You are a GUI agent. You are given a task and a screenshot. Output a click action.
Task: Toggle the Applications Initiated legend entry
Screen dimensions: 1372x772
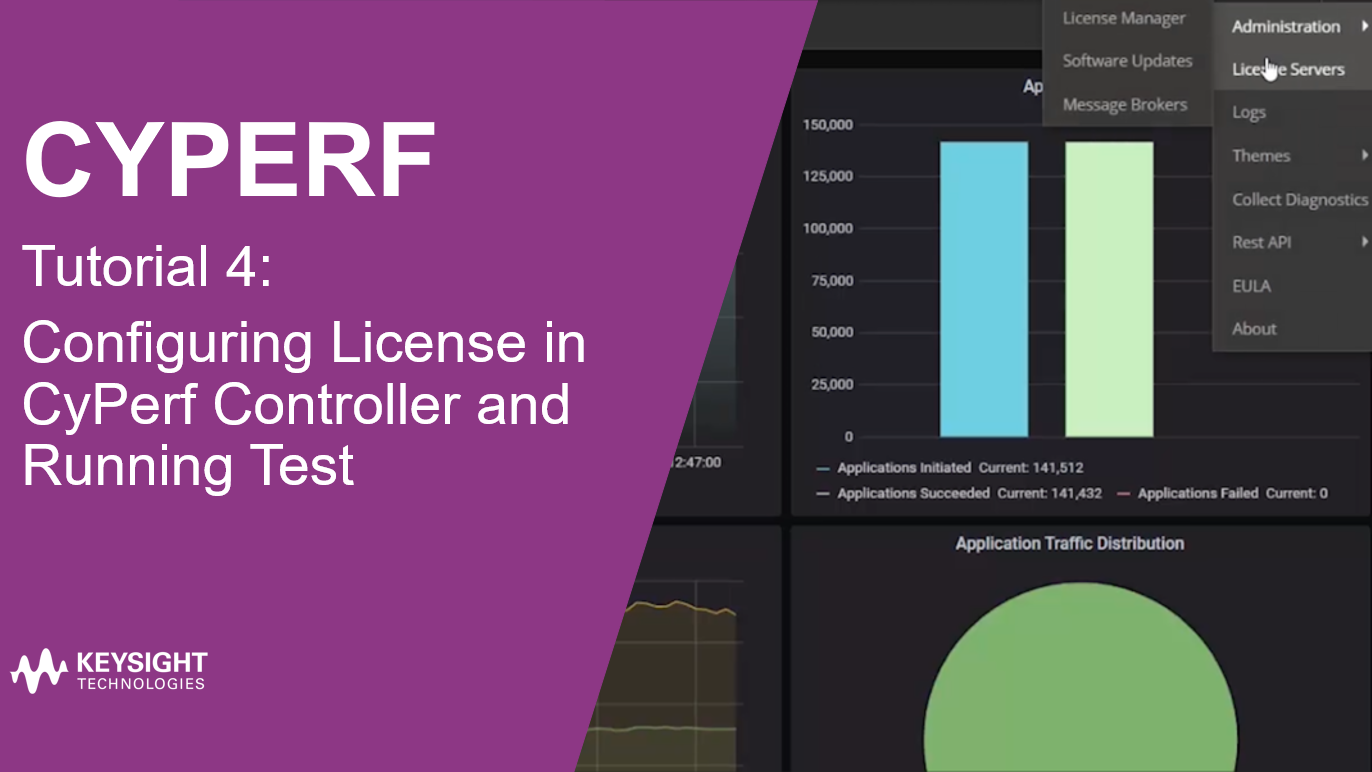950,468
